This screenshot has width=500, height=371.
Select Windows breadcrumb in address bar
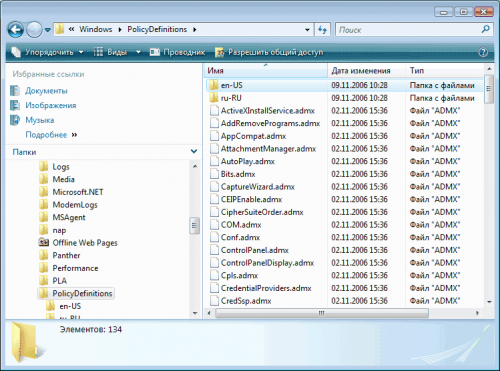(96, 29)
